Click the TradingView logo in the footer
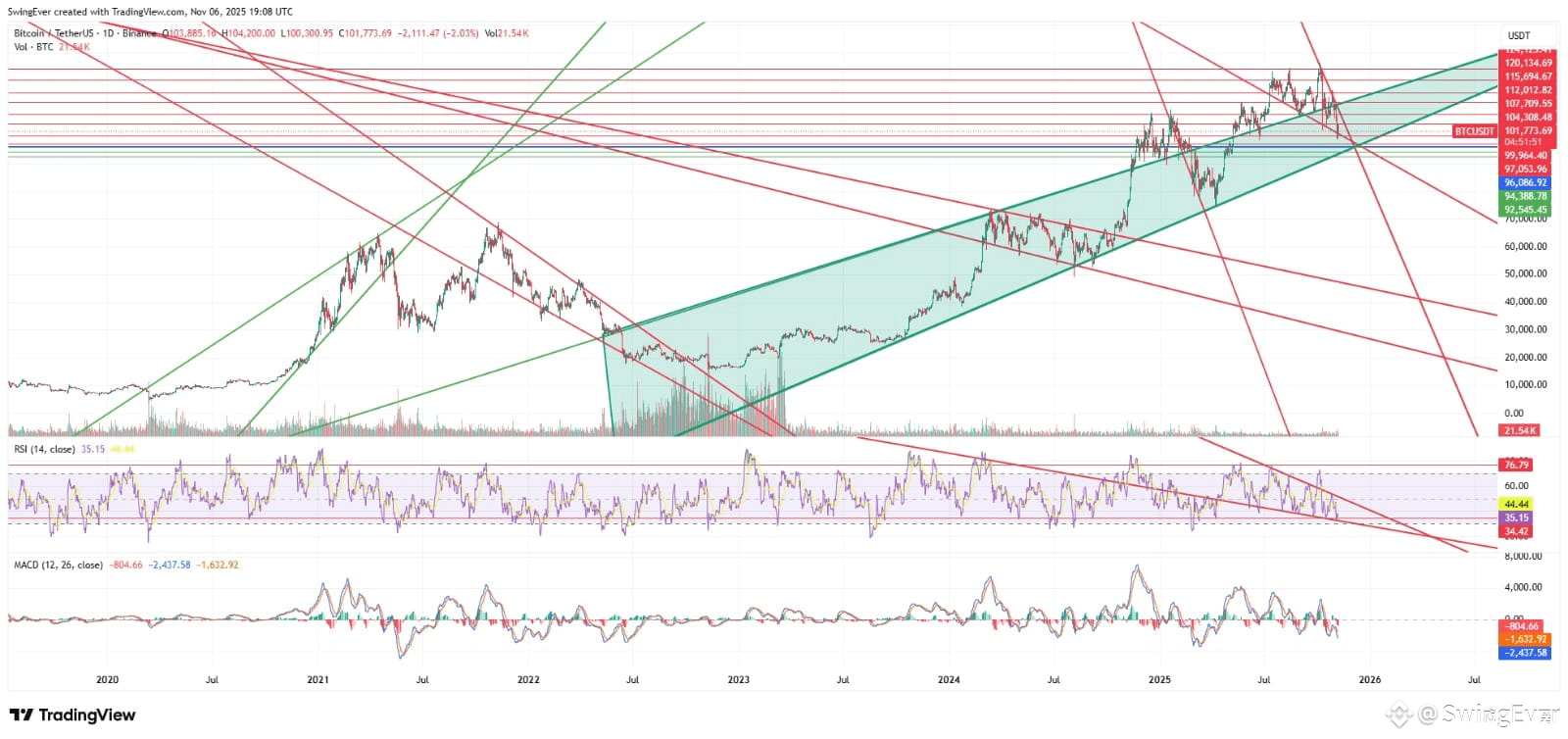This screenshot has height=739, width=1568. (73, 714)
